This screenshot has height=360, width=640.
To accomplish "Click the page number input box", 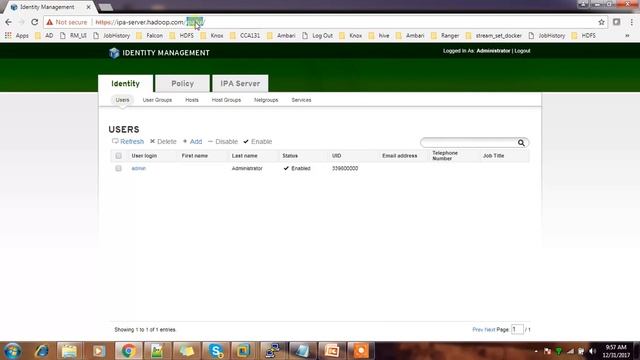I will coord(517,329).
